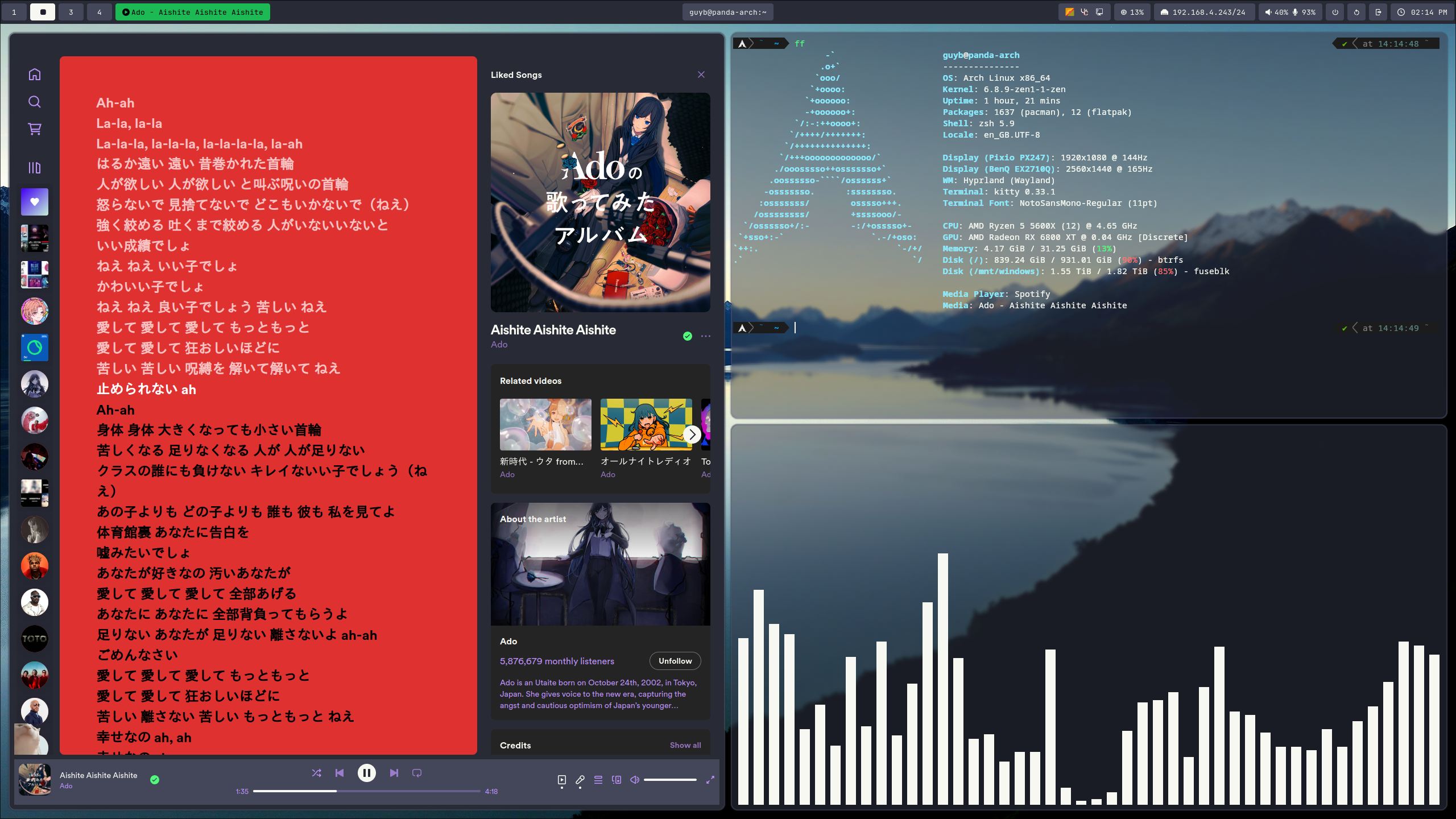This screenshot has width=1456, height=819.
Task: Click the guyb@panda-arch window title
Action: [x=727, y=12]
